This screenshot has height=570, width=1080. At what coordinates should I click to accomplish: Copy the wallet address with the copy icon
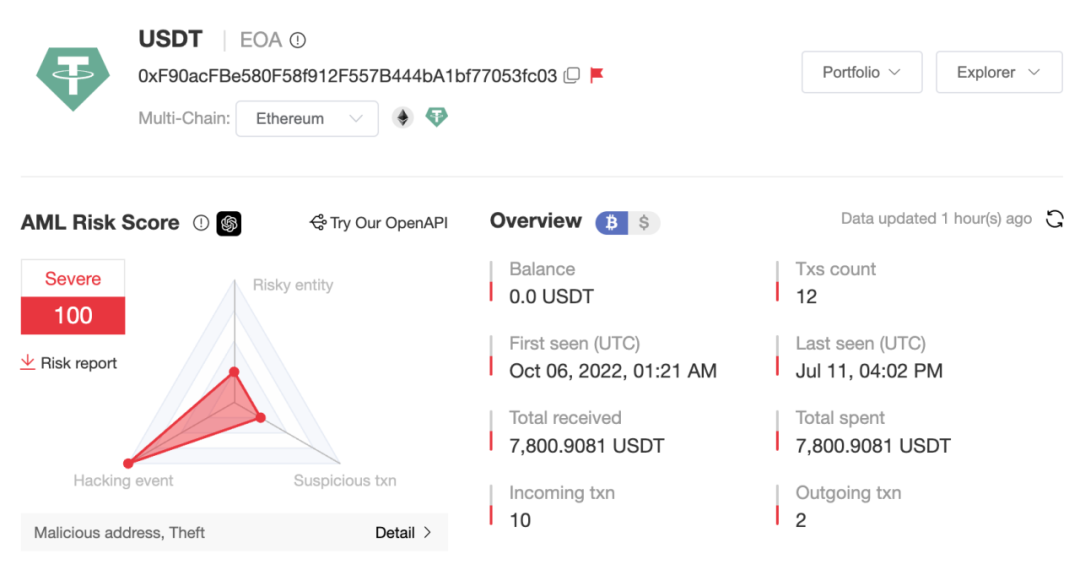(572, 75)
